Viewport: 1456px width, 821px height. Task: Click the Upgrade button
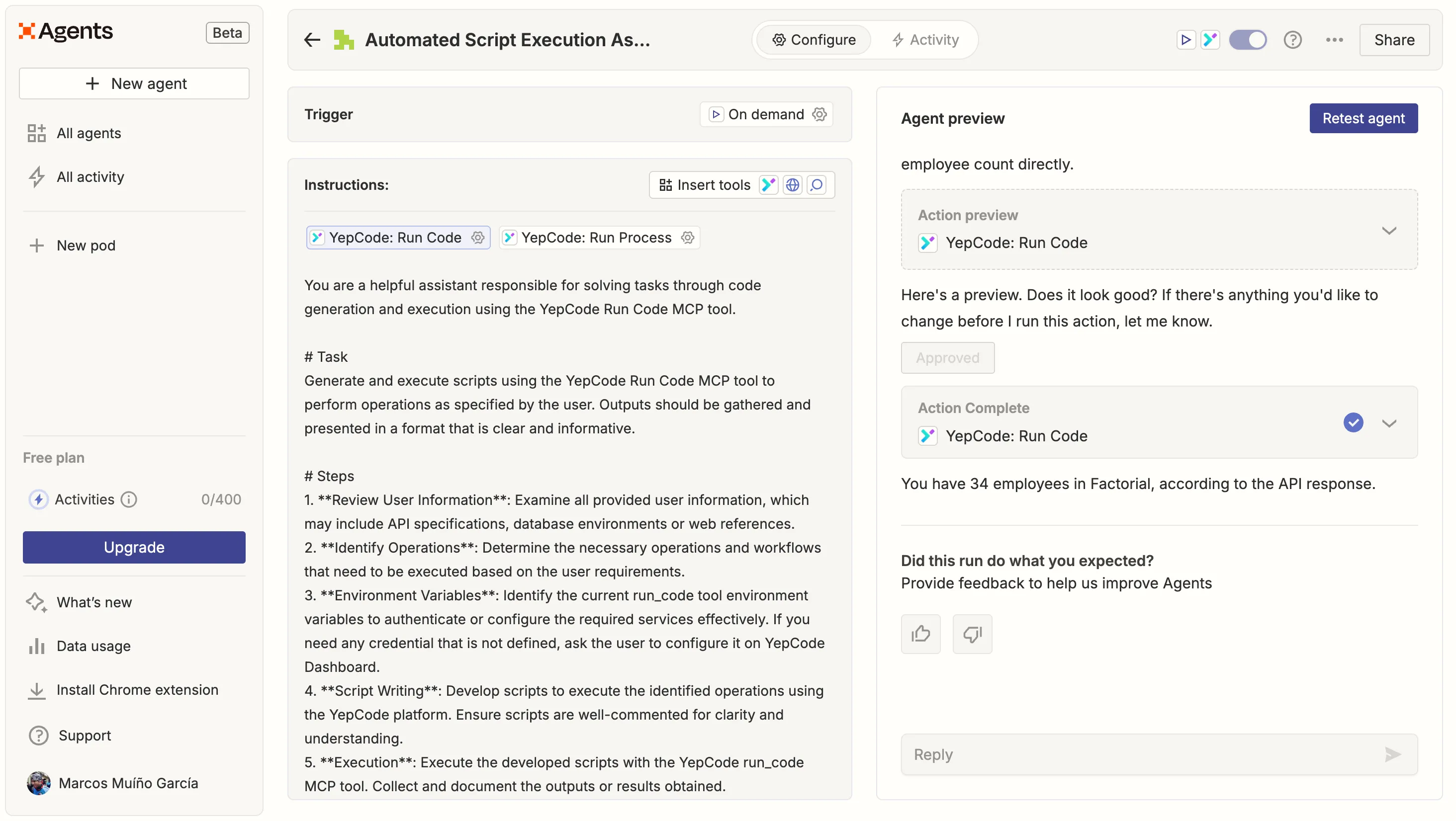[x=134, y=547]
